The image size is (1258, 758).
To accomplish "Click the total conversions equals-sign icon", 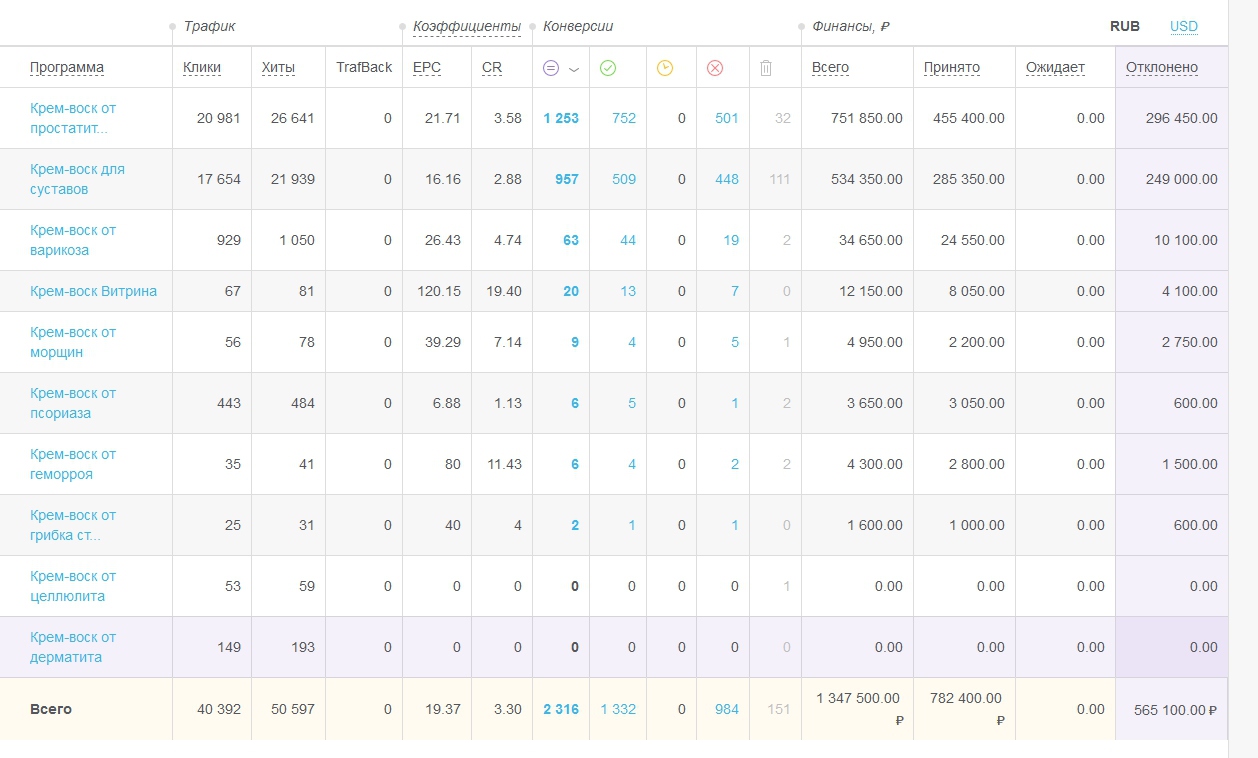I will pos(551,68).
